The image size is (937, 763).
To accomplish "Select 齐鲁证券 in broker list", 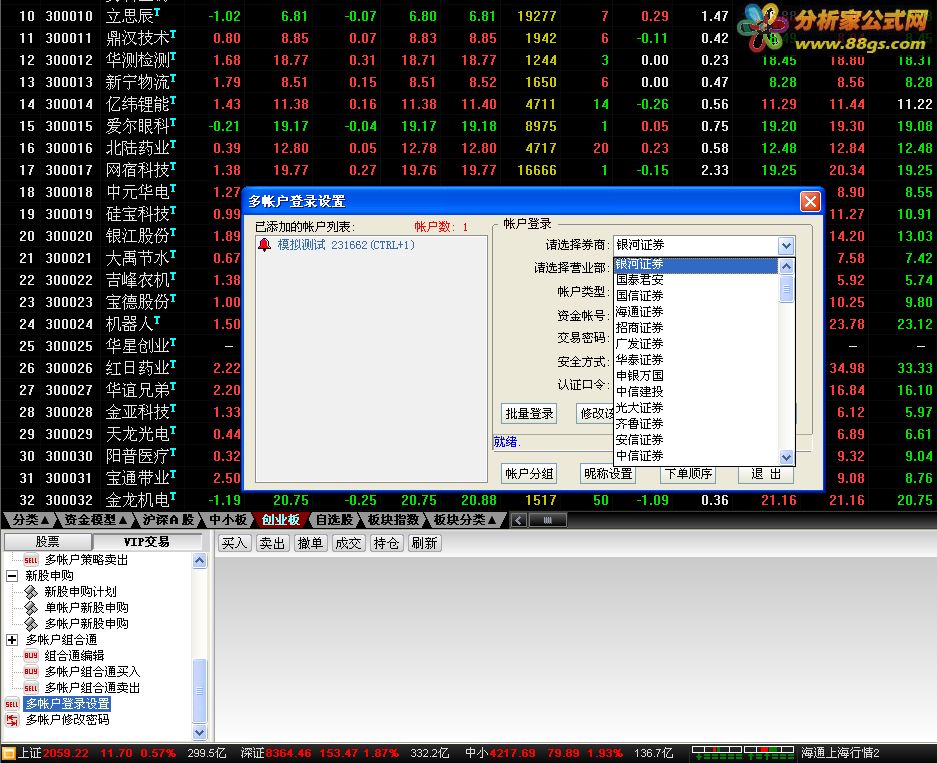I will pyautogui.click(x=696, y=424).
